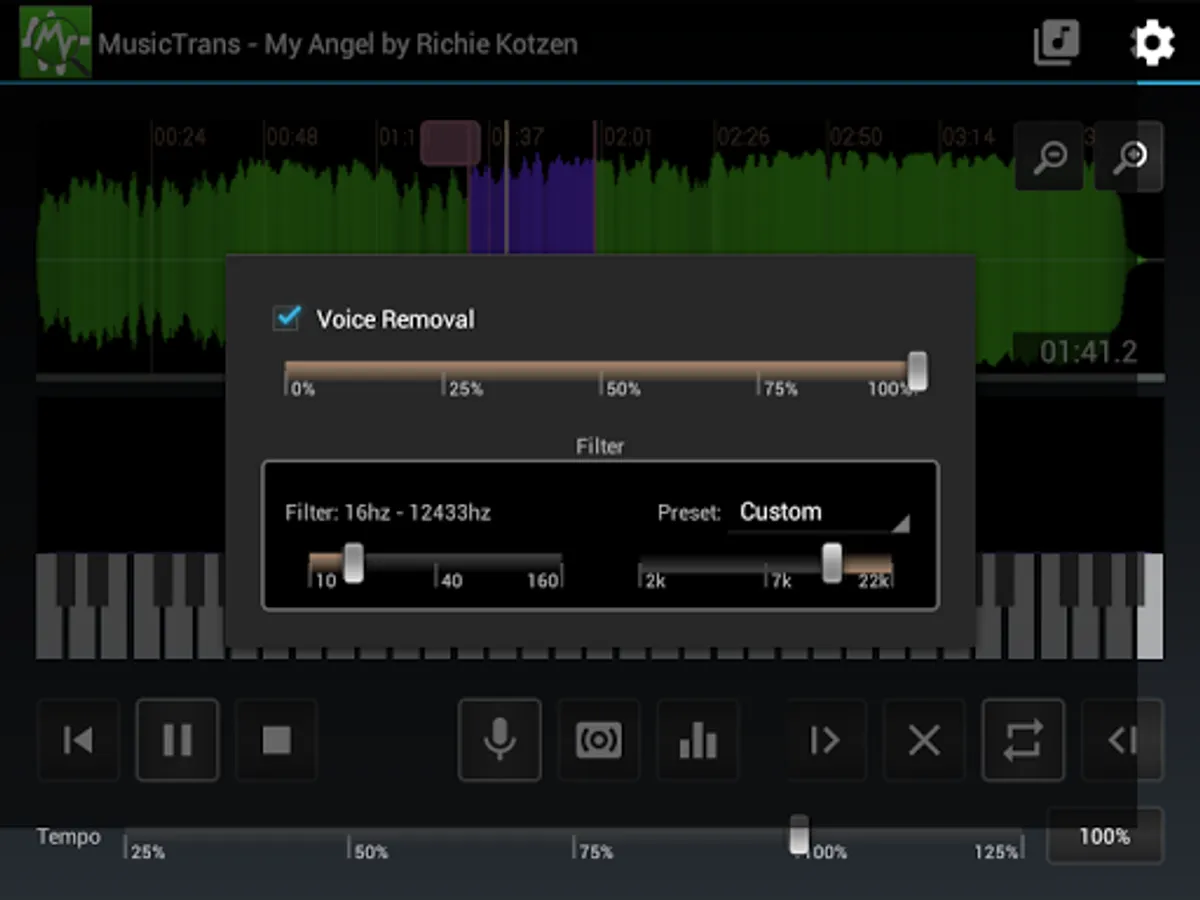Click the title 'My Angel by Richie Kotzen'

[421, 44]
